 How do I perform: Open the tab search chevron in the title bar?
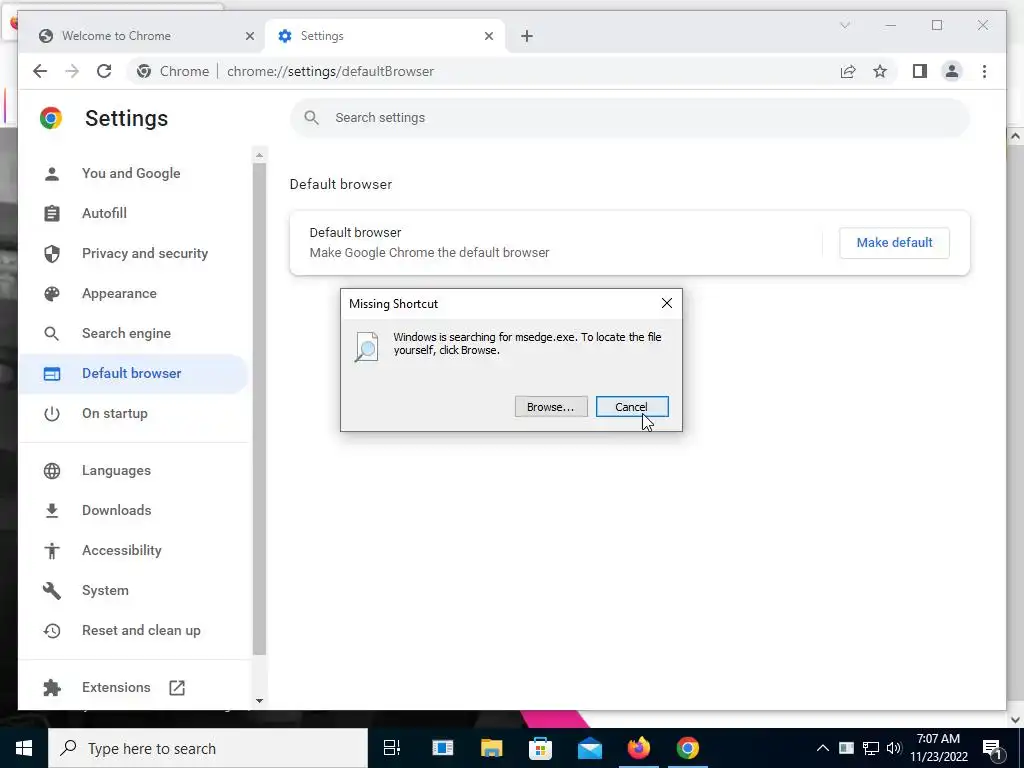[x=844, y=25]
